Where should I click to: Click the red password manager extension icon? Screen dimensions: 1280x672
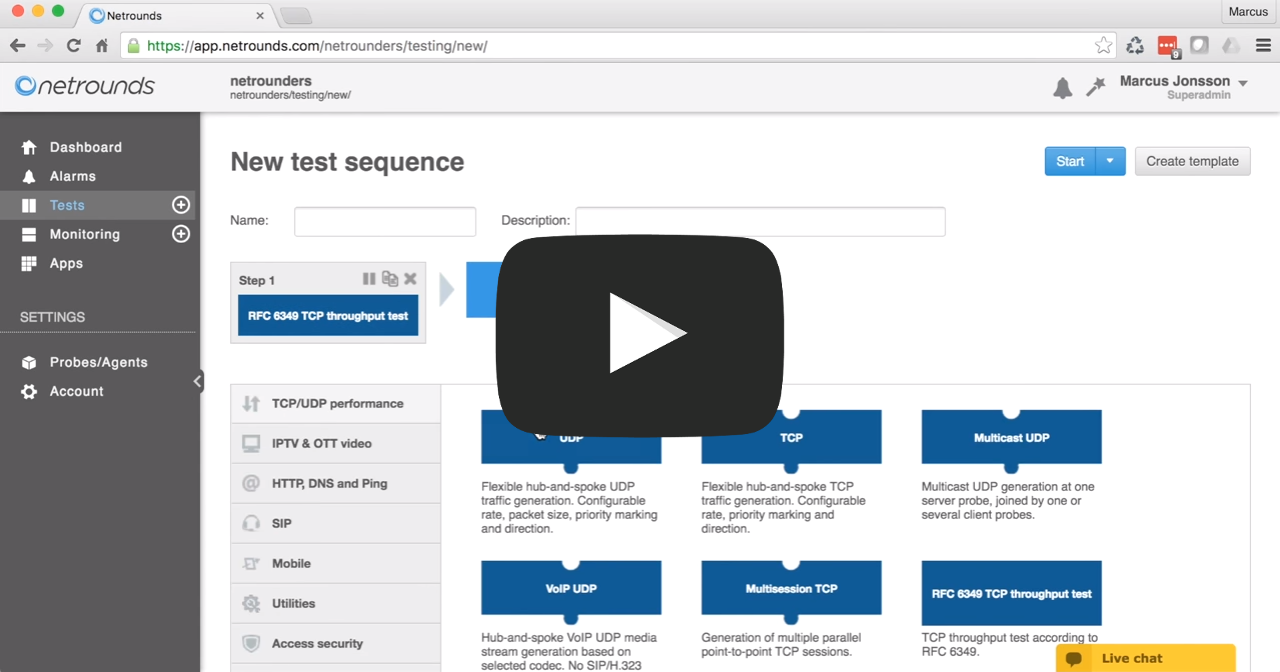[x=1167, y=45]
